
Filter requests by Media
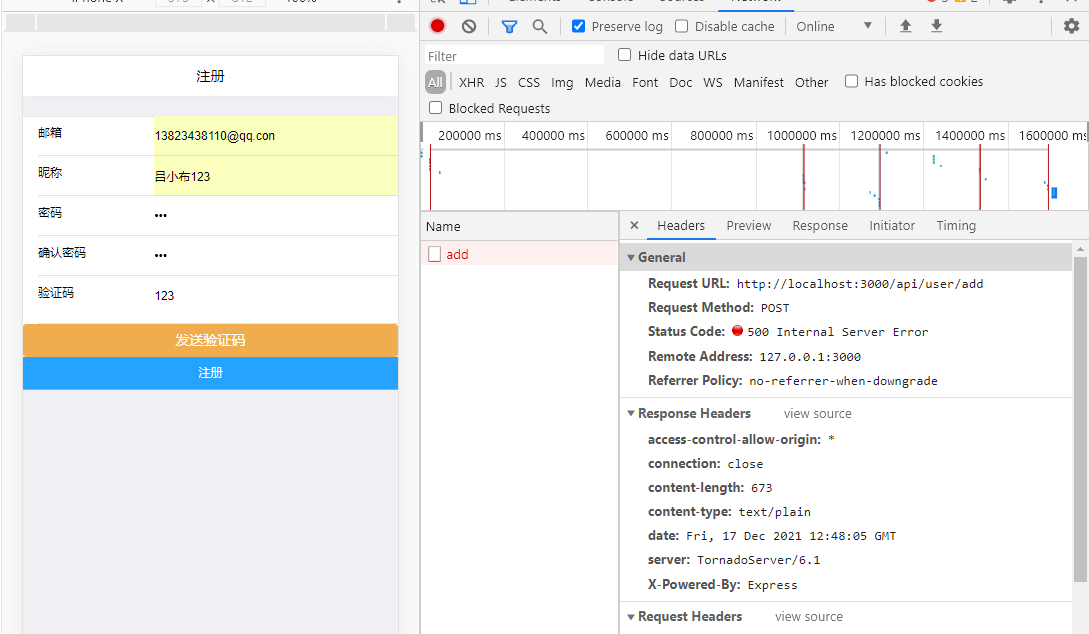point(603,83)
